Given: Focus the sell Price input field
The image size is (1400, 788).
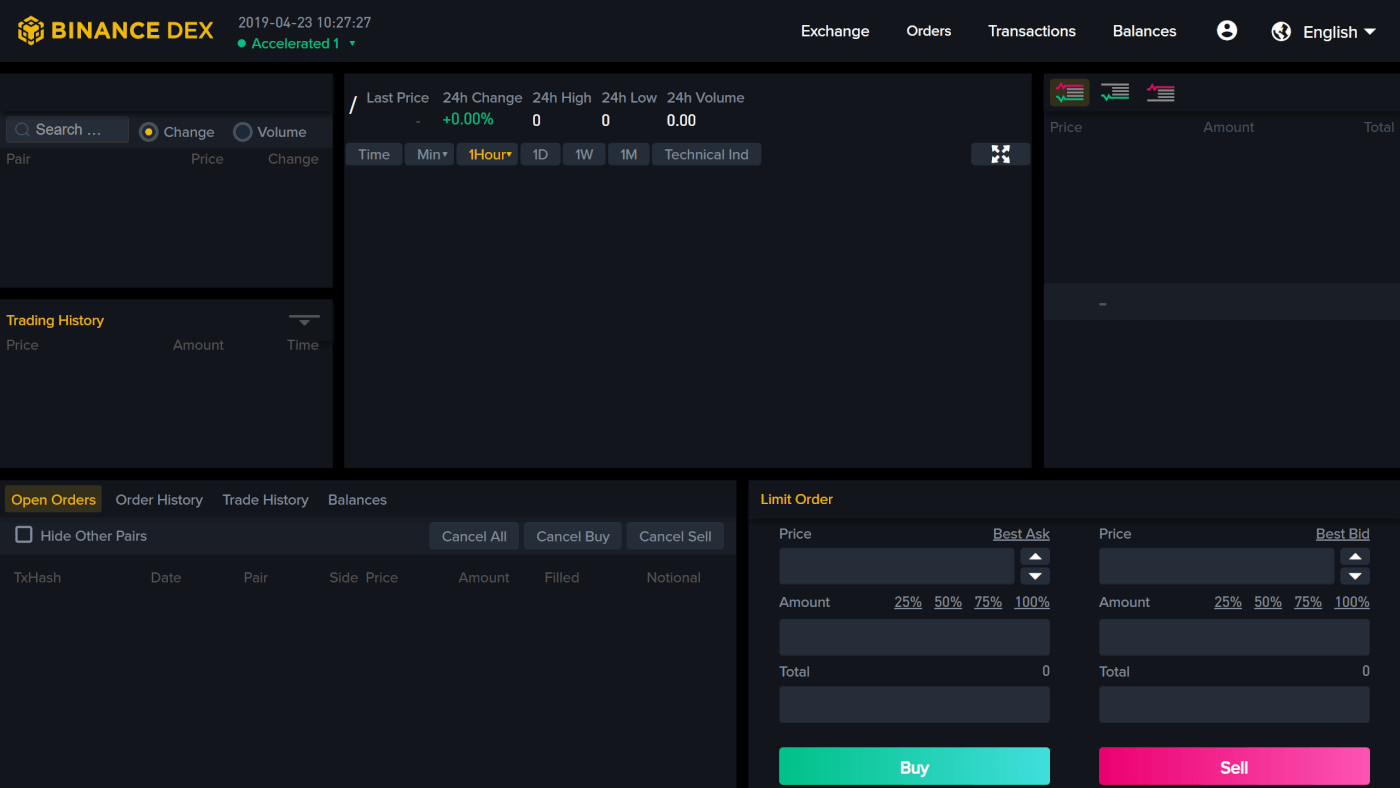Looking at the screenshot, I should 1217,566.
